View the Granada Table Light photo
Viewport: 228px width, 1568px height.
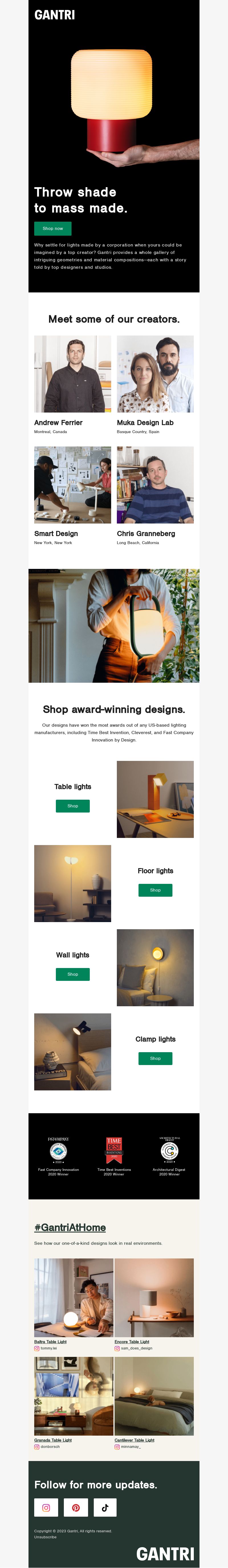(74, 1396)
